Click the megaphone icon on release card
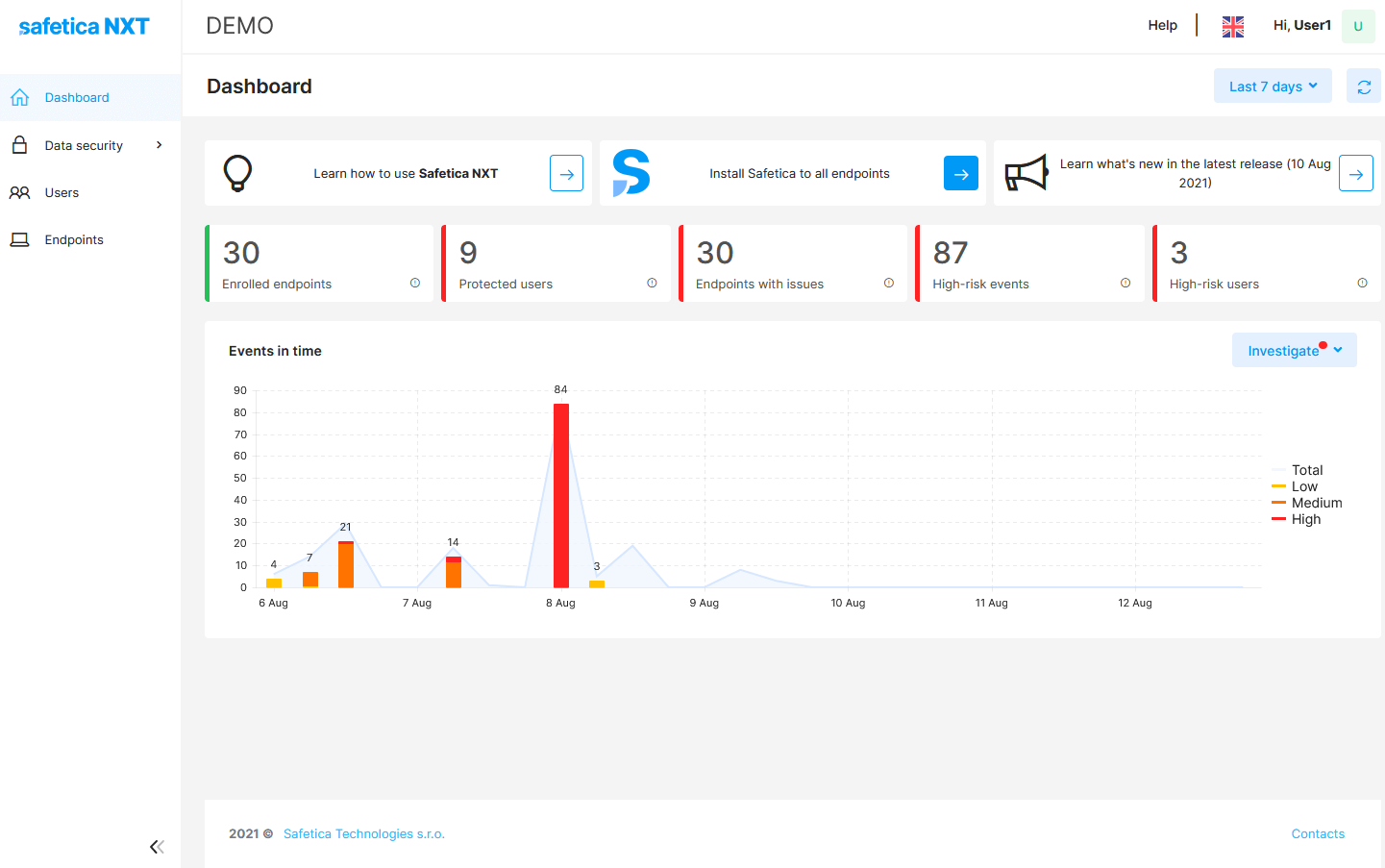Screen dimensions: 1385x868 pos(1026,173)
